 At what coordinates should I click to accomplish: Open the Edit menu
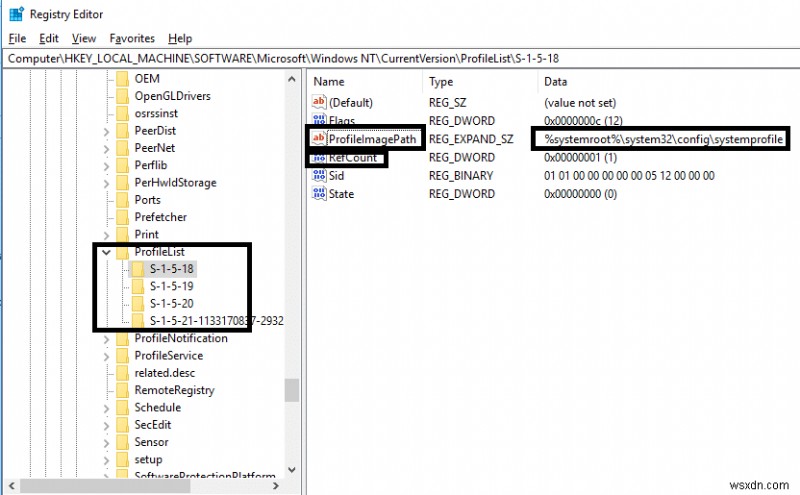pyautogui.click(x=49, y=38)
